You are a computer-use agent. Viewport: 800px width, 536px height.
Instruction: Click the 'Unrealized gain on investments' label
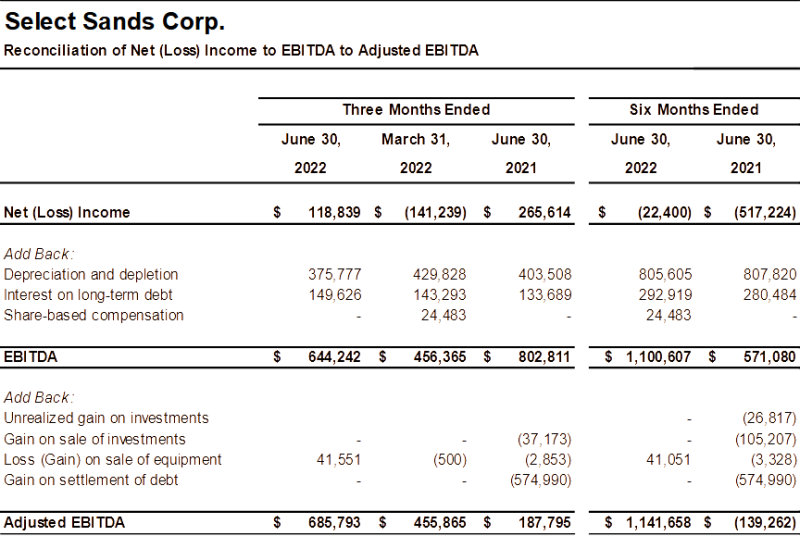[106, 418]
